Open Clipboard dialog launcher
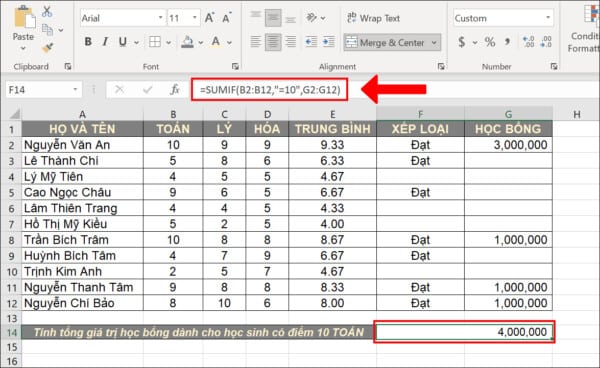The image size is (600, 368). click(68, 67)
